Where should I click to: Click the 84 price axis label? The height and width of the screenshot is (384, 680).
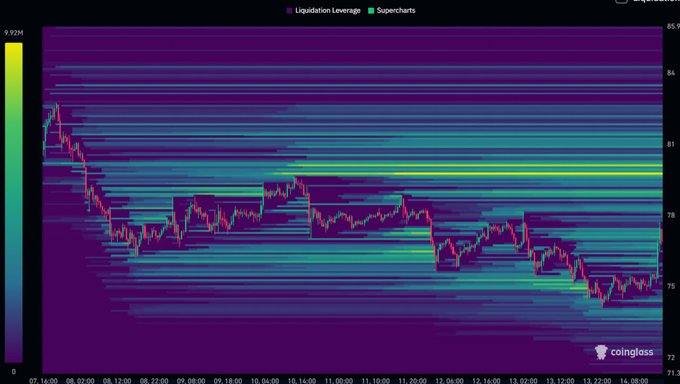(x=671, y=73)
